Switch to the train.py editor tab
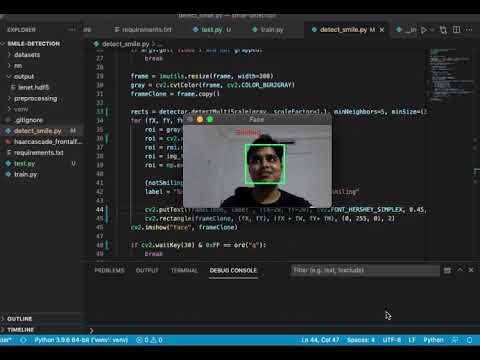This screenshot has width=480, height=360. 272,30
